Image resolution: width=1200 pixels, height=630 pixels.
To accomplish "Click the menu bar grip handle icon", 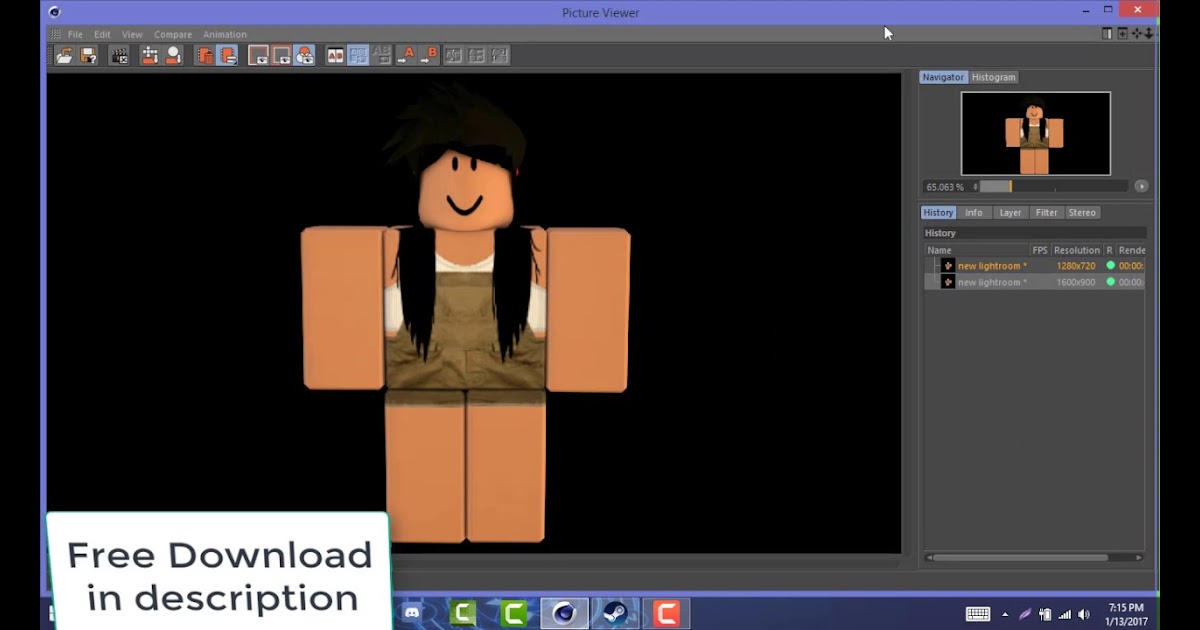I will coord(55,34).
